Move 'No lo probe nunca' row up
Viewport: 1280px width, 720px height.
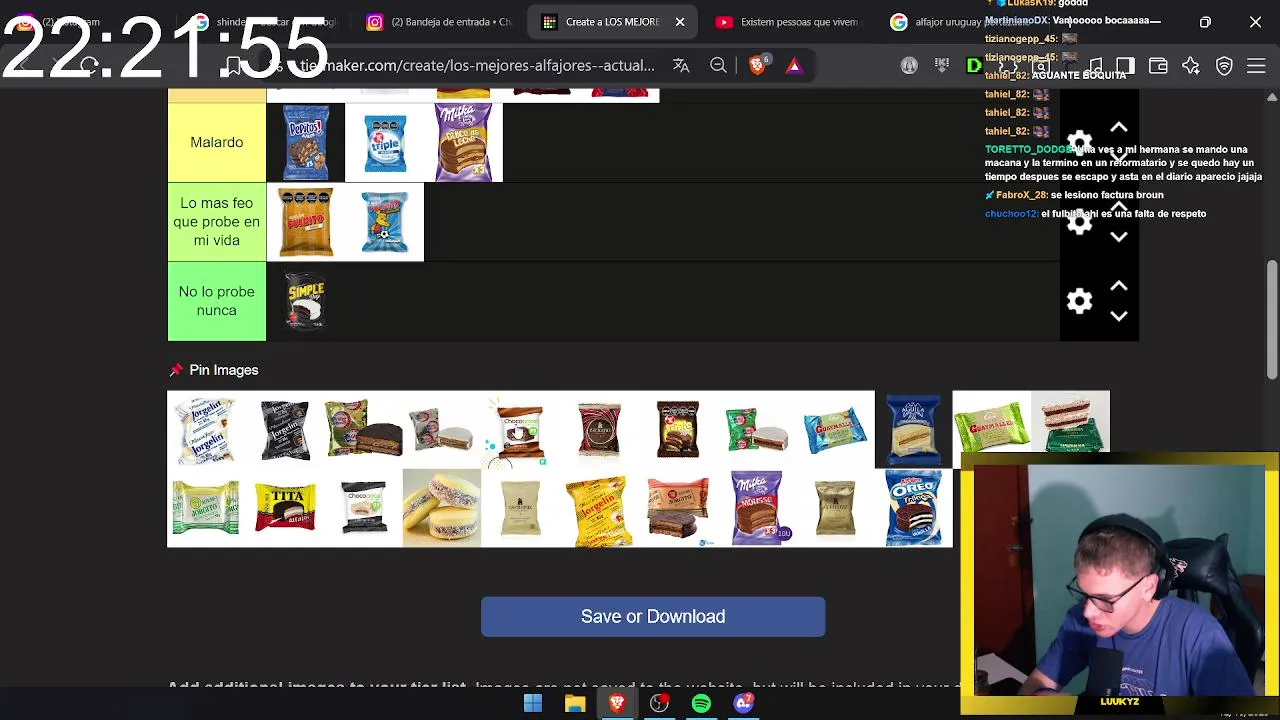(1119, 286)
